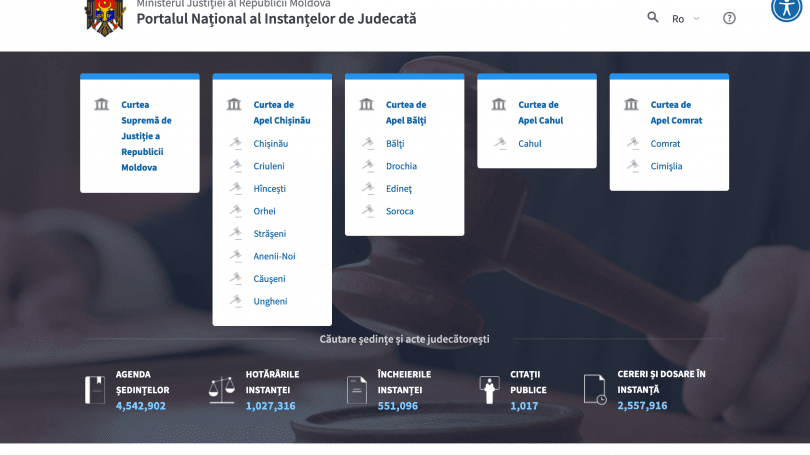Open Agenda ședințelor section

(143, 382)
